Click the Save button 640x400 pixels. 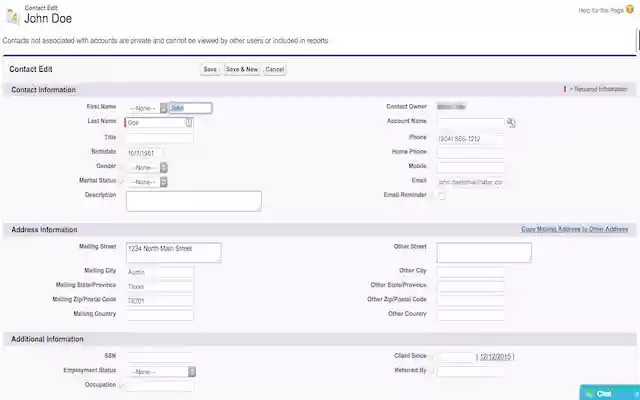(210, 69)
